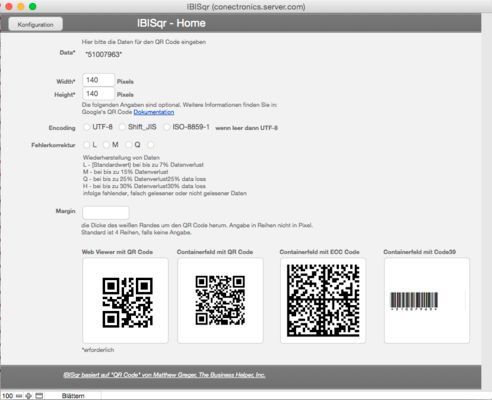The image size is (492, 400).
Task: Click the zoom level 100 indicator
Action: 7,396
